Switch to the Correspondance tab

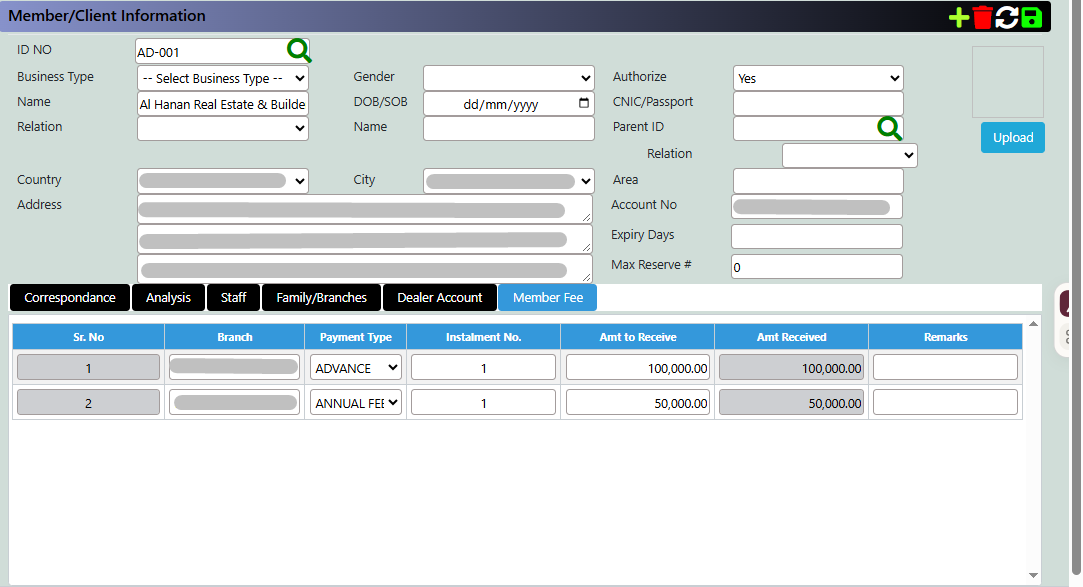click(x=70, y=298)
